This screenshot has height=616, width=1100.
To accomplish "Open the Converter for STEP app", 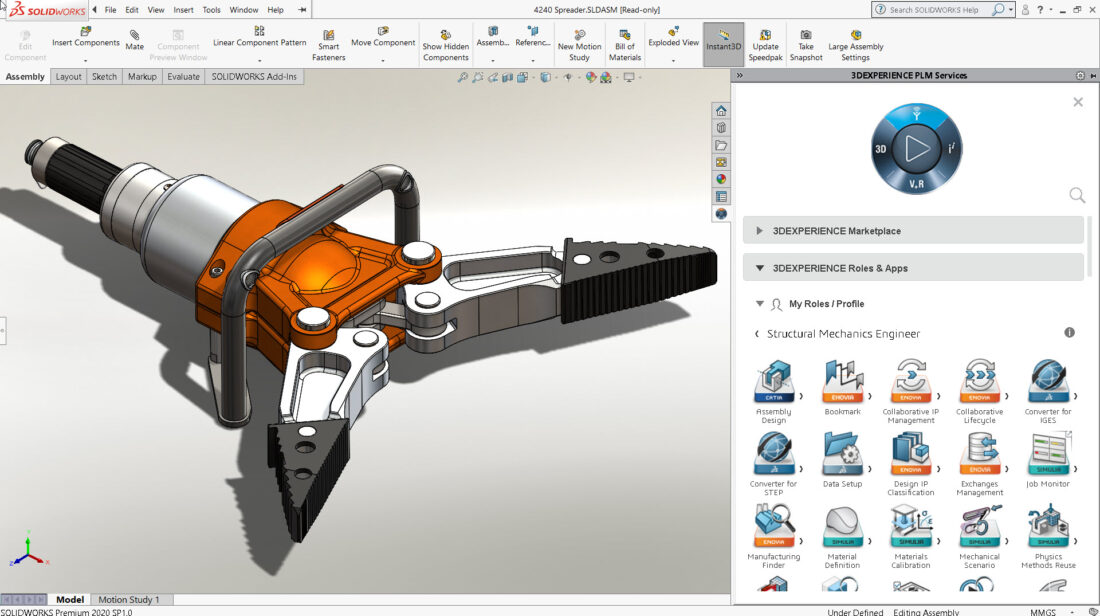I will (x=774, y=464).
